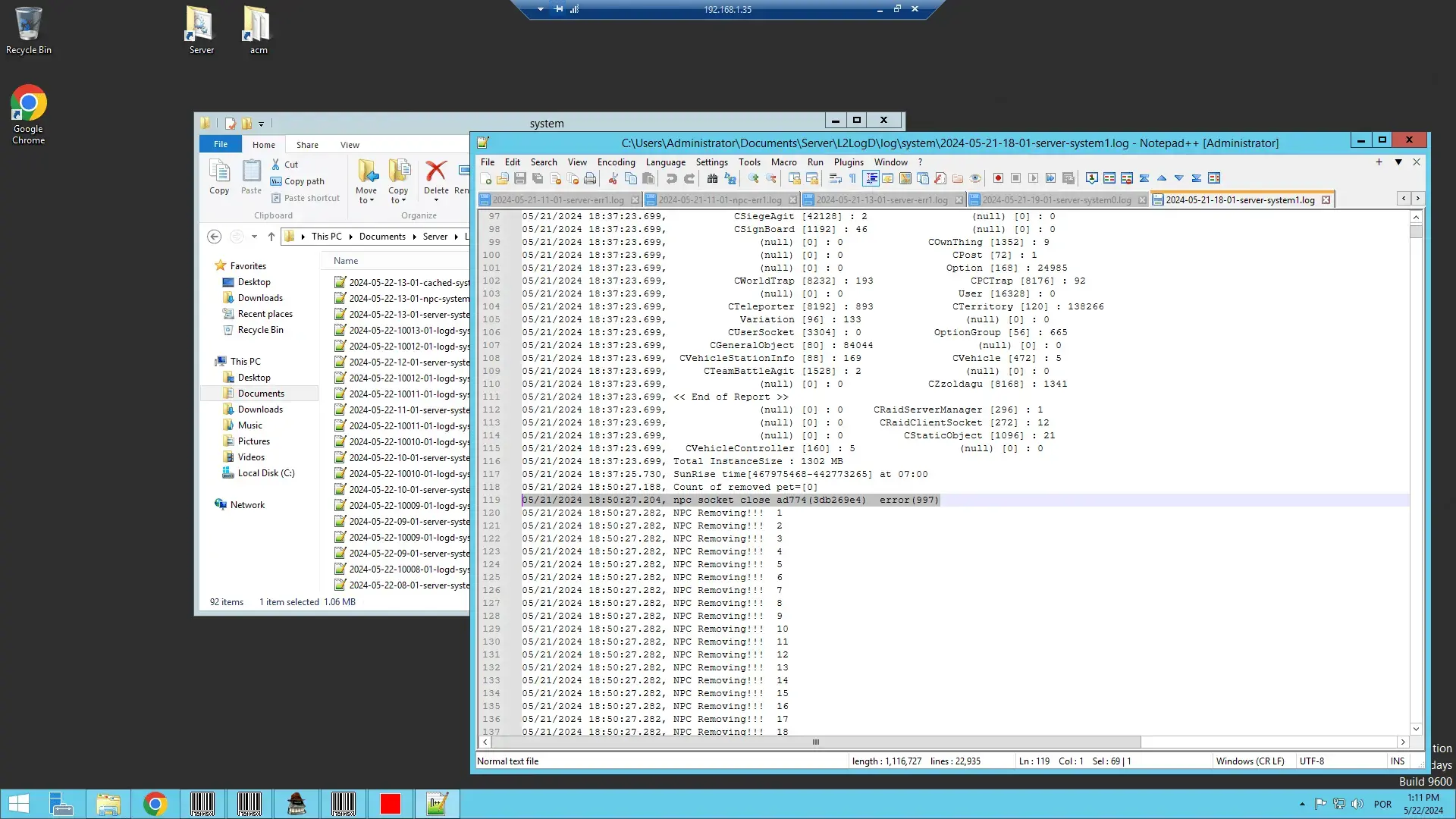This screenshot has width=1456, height=819.
Task: Open the Share ribbon tab in Explorer
Action: click(307, 145)
